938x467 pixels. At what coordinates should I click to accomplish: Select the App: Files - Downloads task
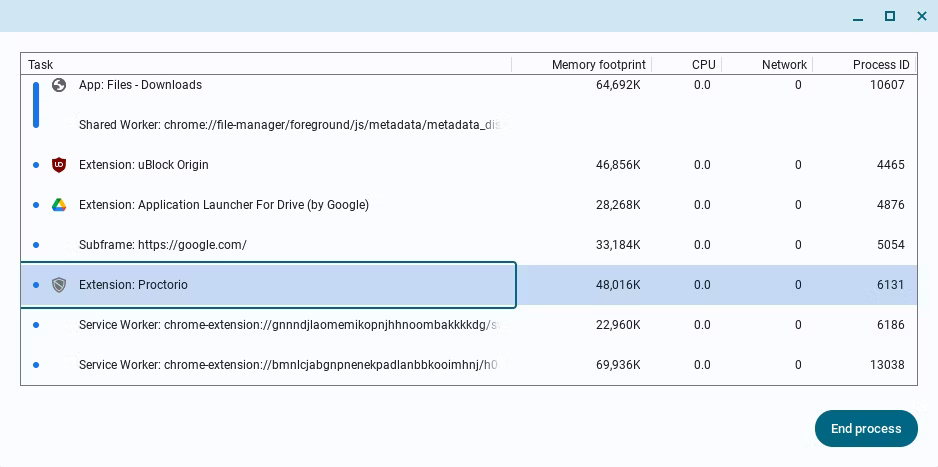(140, 85)
